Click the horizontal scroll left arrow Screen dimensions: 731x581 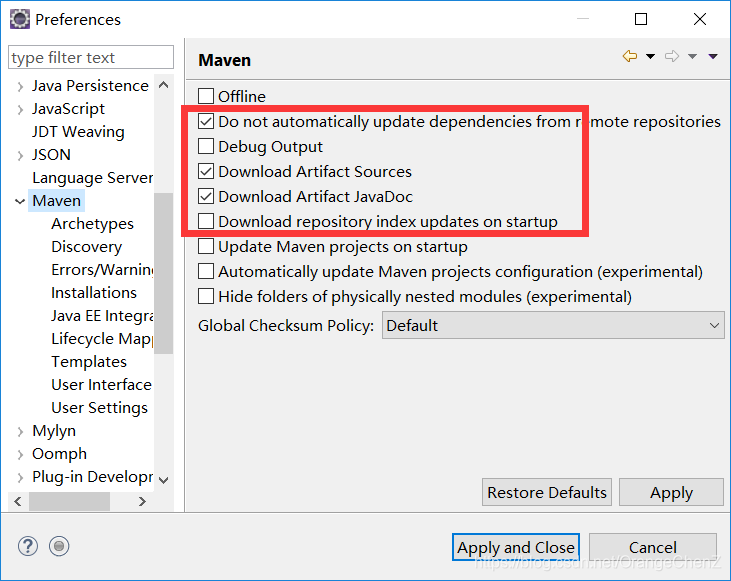[18, 501]
